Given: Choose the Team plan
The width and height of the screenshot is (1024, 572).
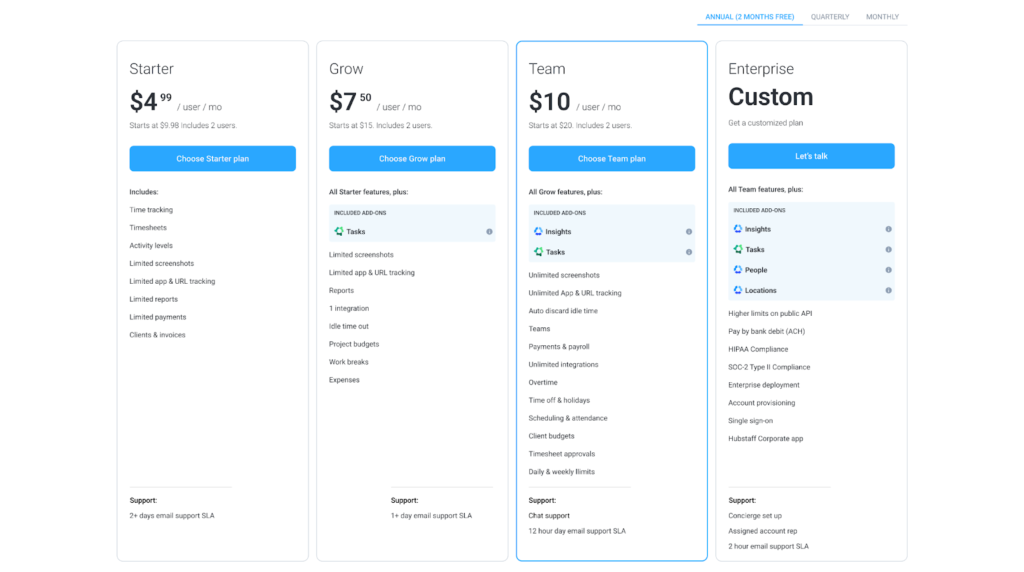Looking at the screenshot, I should tap(612, 159).
